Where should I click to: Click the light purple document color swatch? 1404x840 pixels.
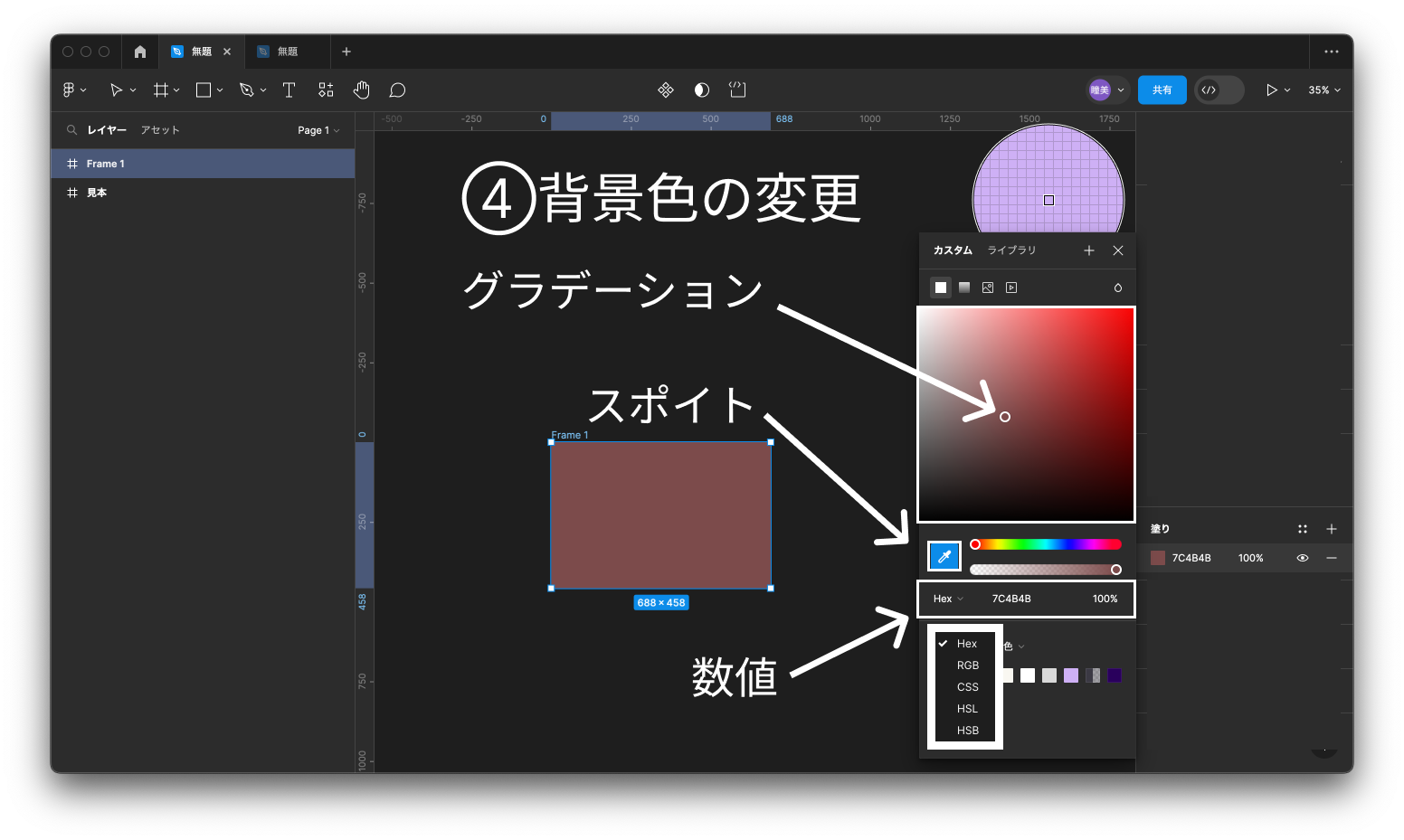tap(1071, 675)
